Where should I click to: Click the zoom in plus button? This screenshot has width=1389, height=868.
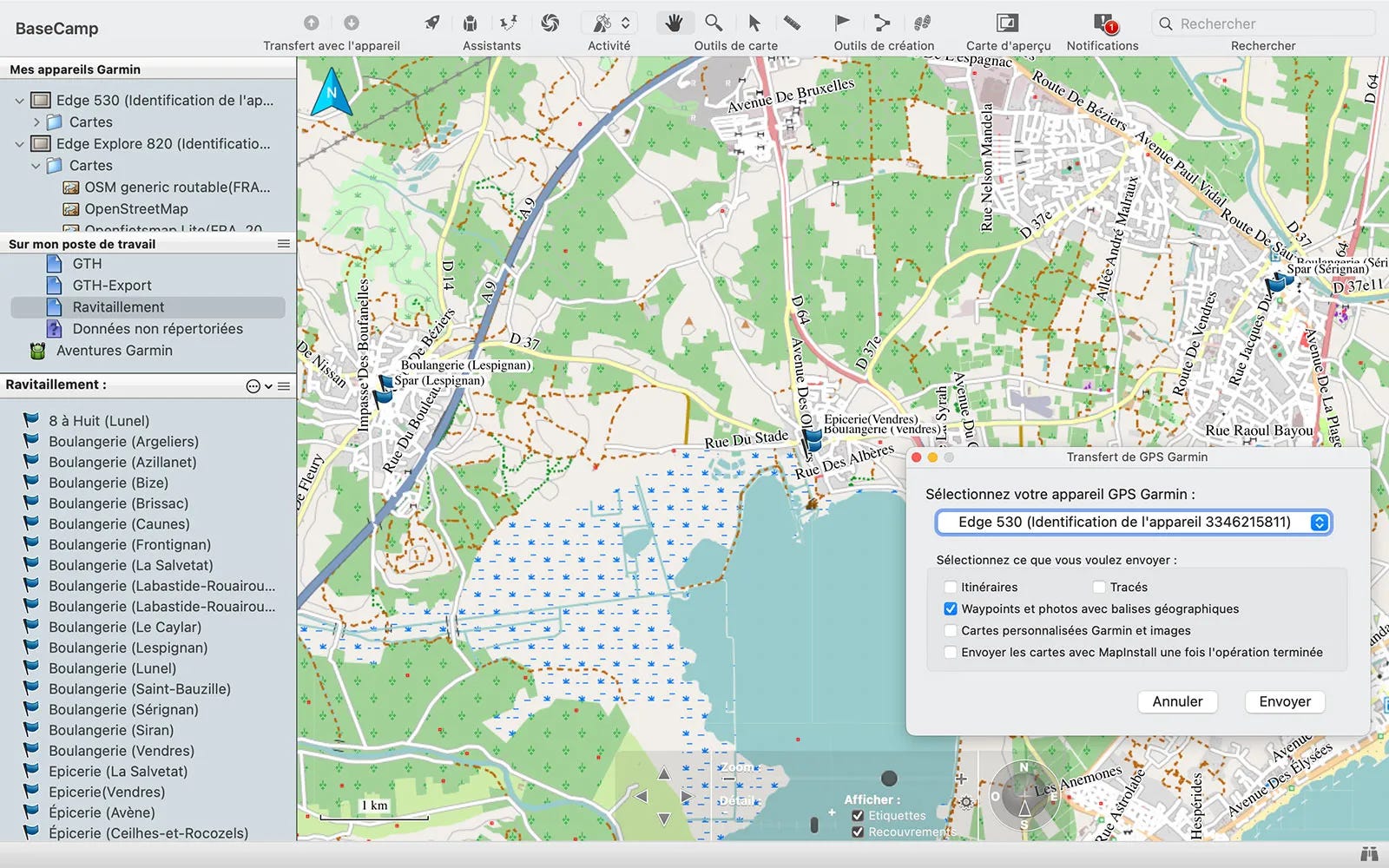point(962,779)
